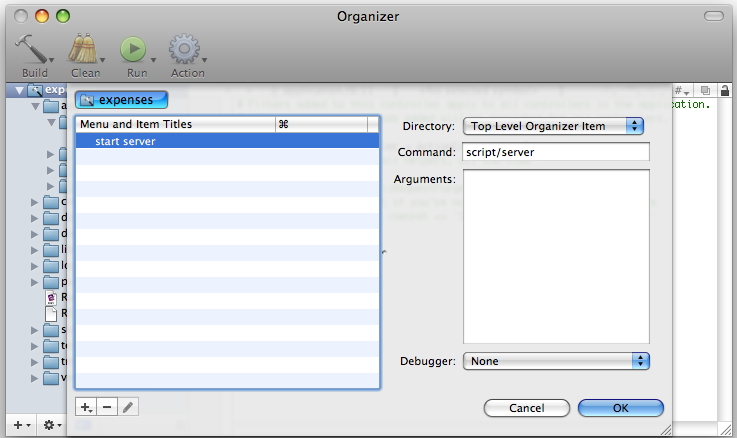The width and height of the screenshot is (737, 438).
Task: Click the Cancel button
Action: click(526, 408)
